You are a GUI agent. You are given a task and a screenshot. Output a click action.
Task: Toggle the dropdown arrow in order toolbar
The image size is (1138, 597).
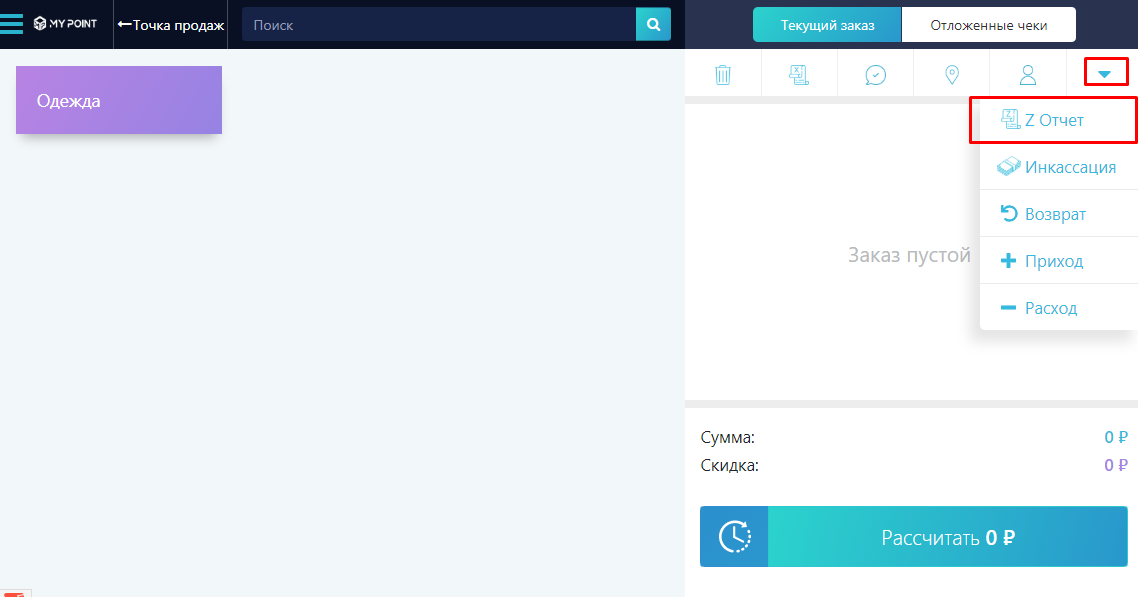1105,73
